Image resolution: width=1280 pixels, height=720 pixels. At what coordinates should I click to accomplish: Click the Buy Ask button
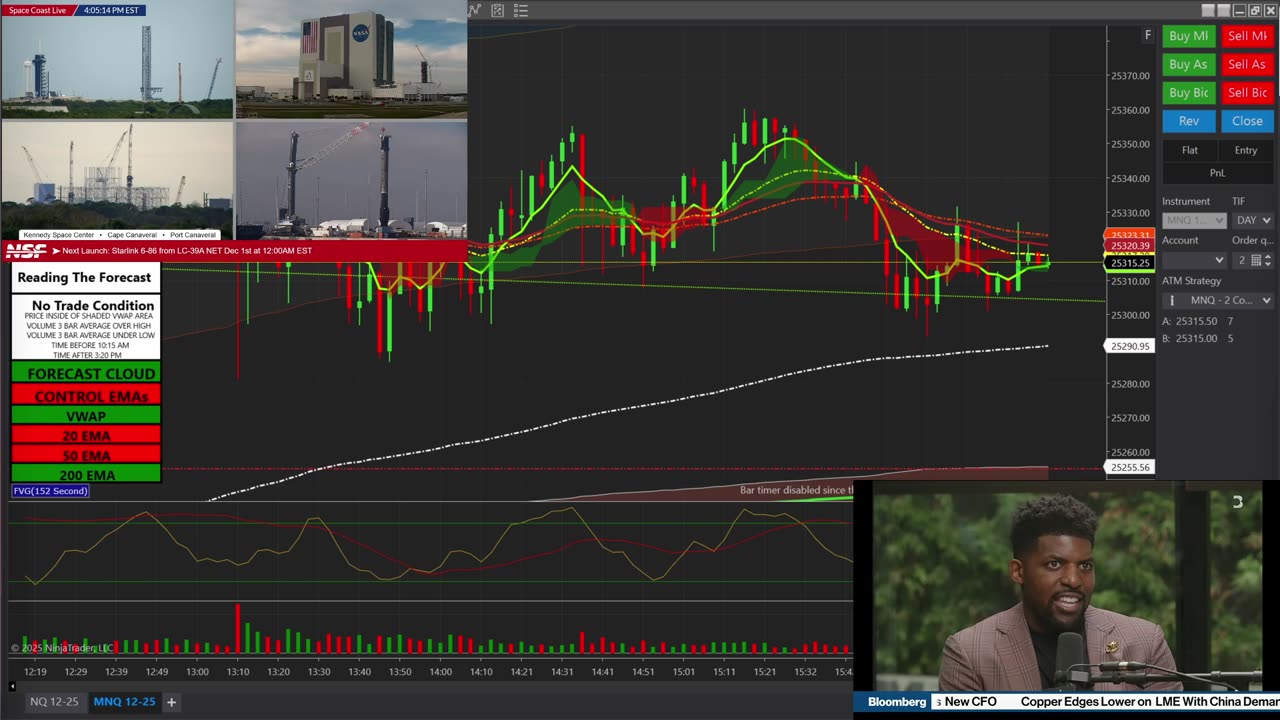click(x=1189, y=64)
